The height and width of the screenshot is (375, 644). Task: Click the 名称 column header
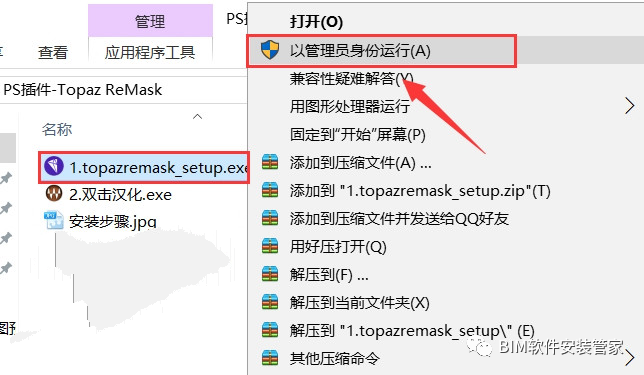(x=57, y=129)
